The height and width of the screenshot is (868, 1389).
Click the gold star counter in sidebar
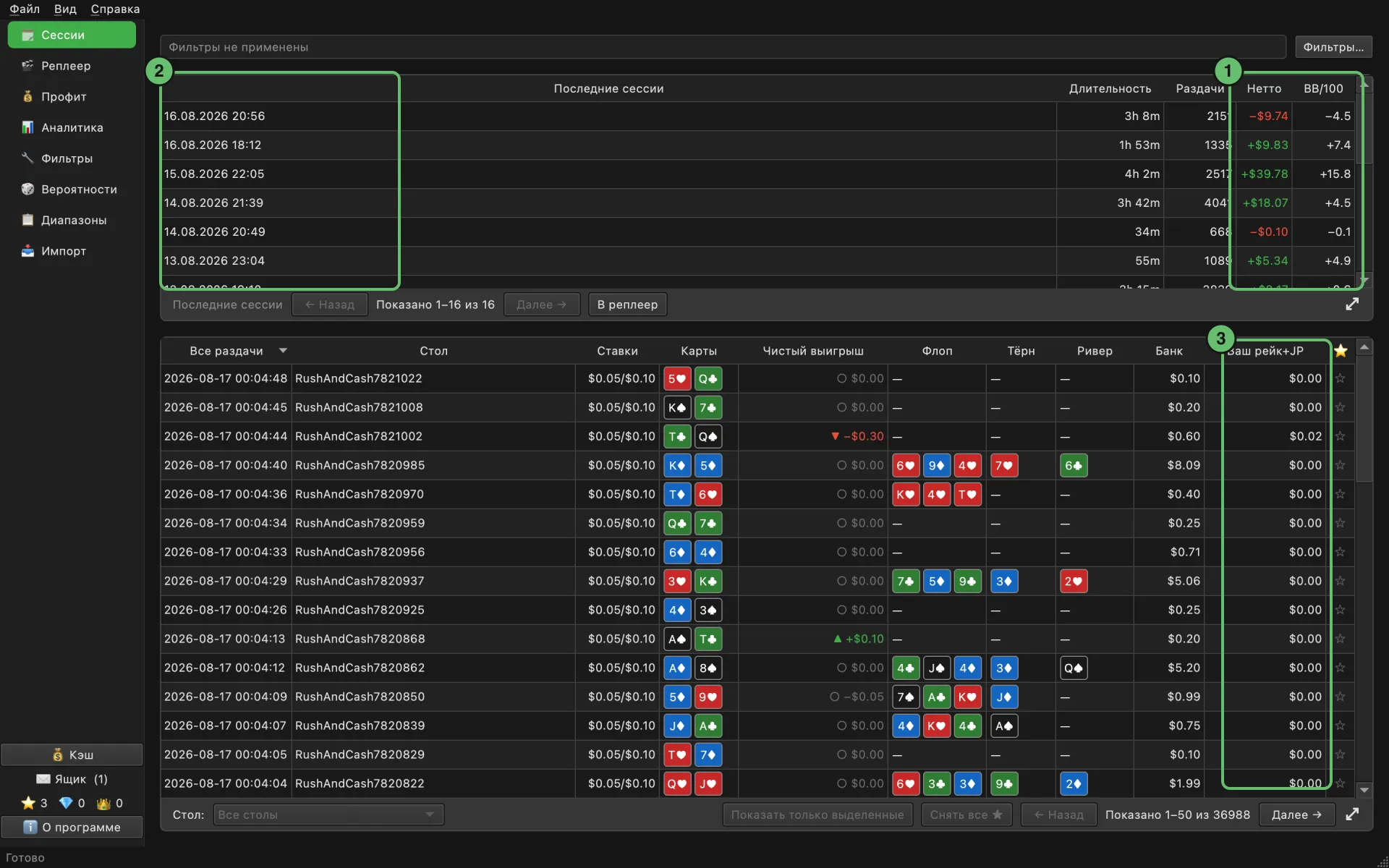tap(34, 803)
